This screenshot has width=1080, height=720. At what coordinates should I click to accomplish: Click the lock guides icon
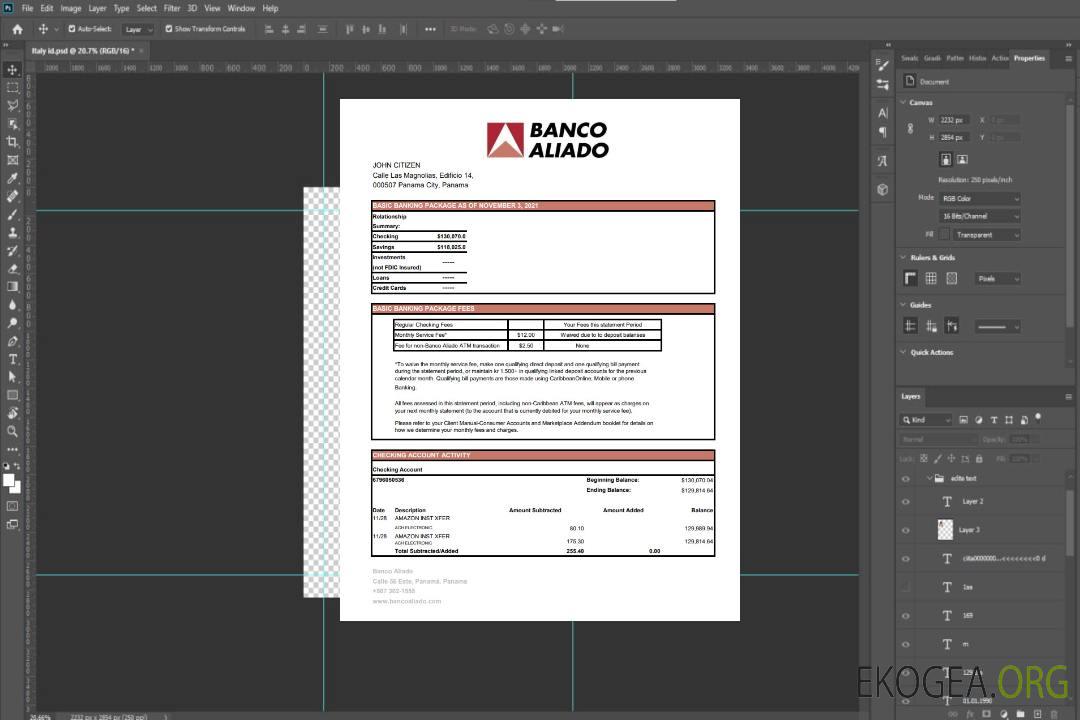[x=931, y=326]
